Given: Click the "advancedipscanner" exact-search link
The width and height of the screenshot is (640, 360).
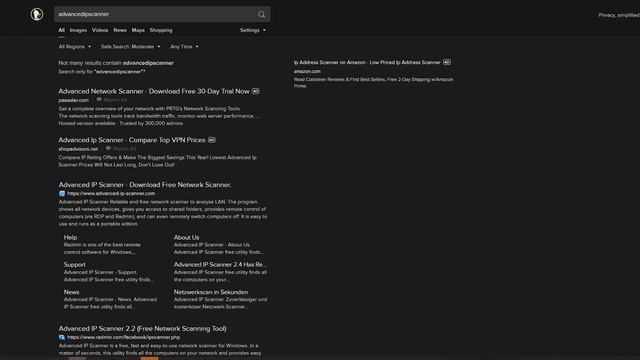Looking at the screenshot, I should click(120, 71).
